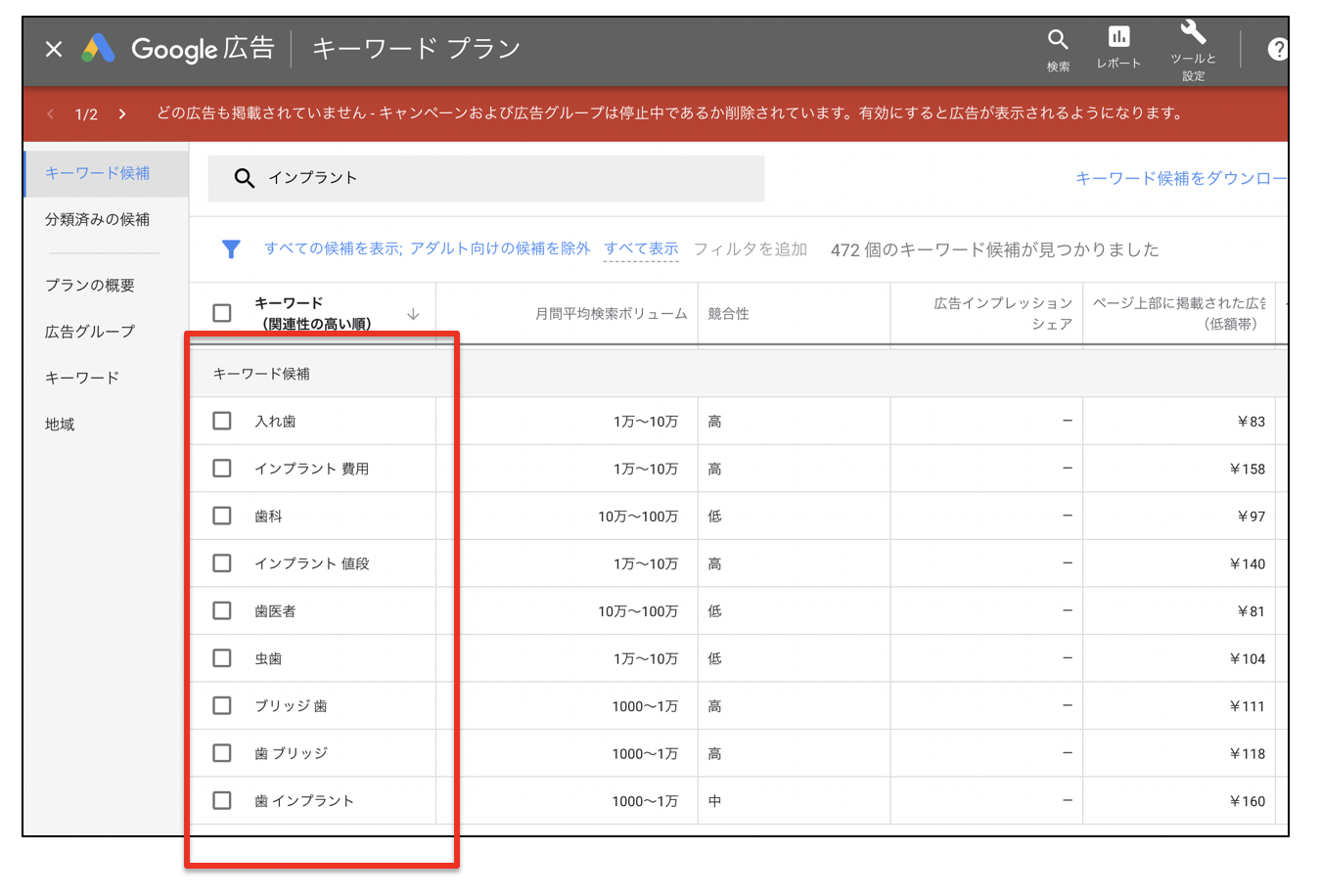
Task: Go to next notification with right chevron
Action: [122, 114]
